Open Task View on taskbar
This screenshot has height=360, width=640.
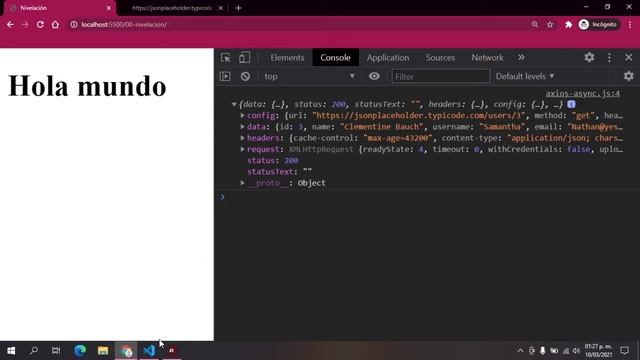point(56,351)
